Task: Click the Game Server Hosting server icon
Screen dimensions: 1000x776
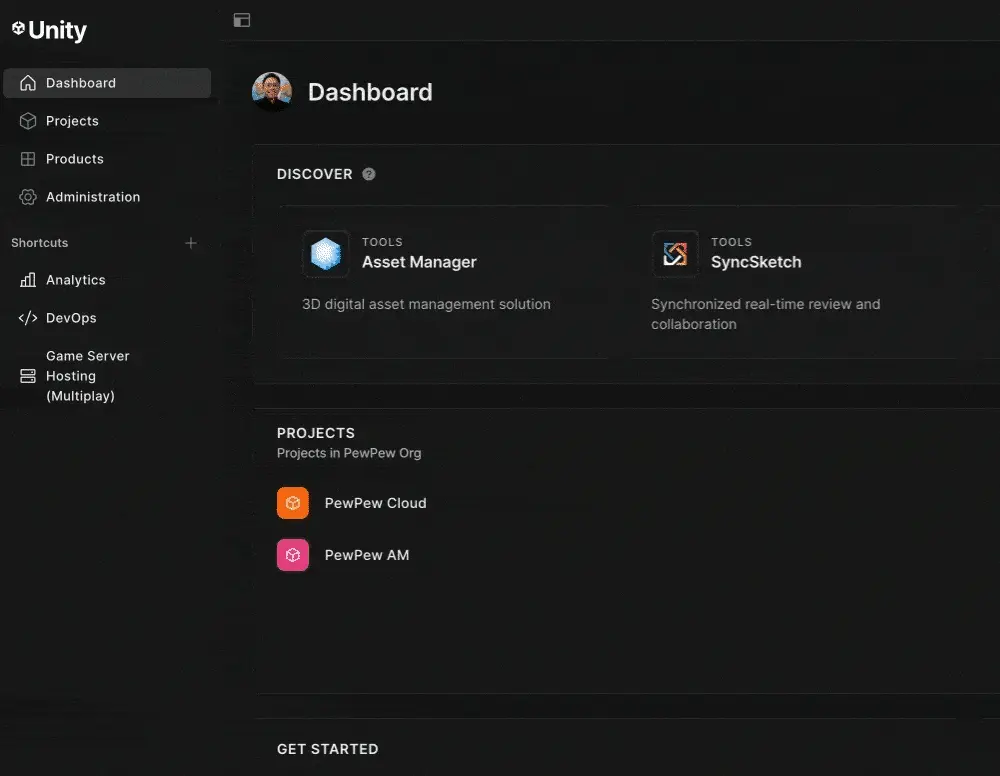Action: (x=27, y=376)
